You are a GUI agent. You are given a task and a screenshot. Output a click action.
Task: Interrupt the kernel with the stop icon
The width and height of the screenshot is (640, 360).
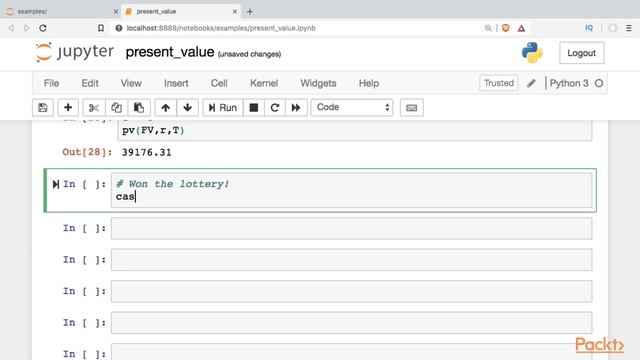pos(254,108)
